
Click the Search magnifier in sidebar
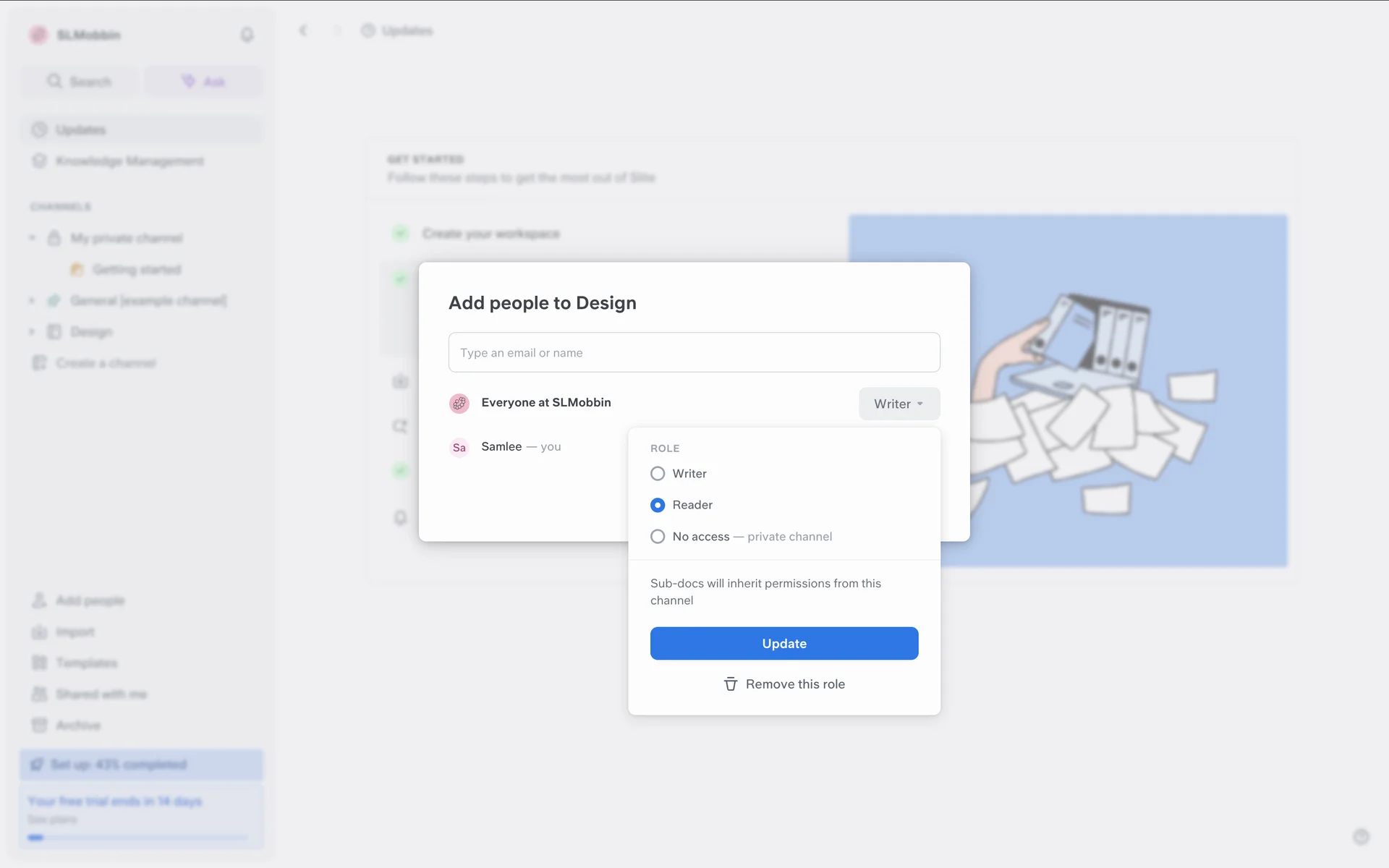(x=55, y=81)
